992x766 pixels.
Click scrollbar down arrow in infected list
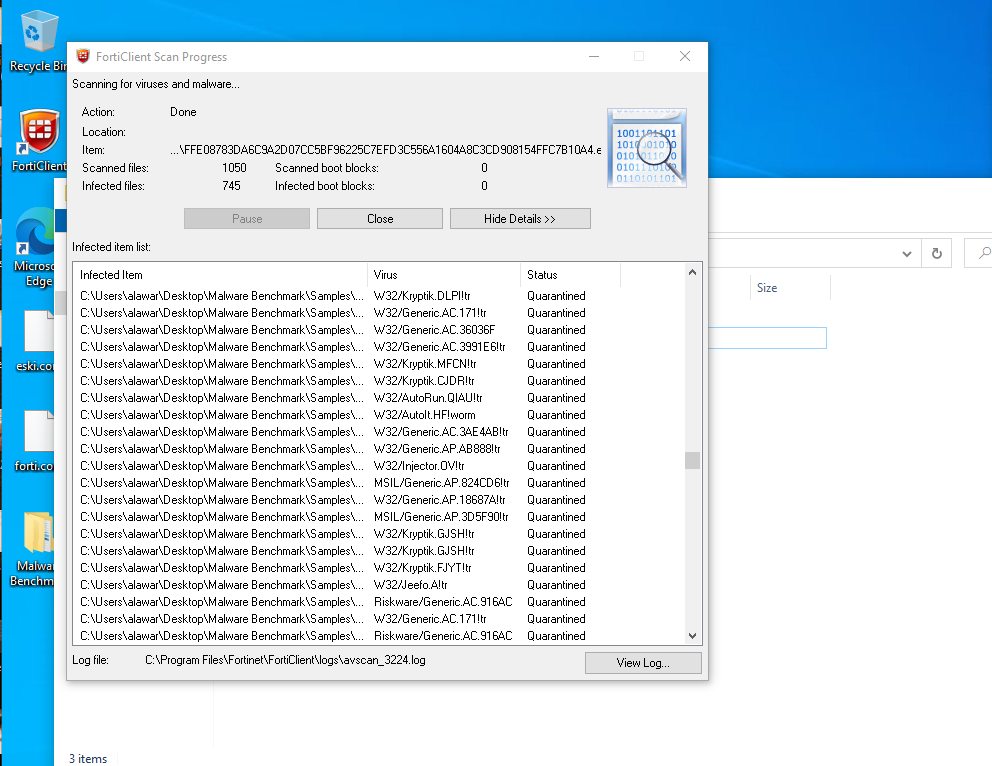(x=692, y=636)
